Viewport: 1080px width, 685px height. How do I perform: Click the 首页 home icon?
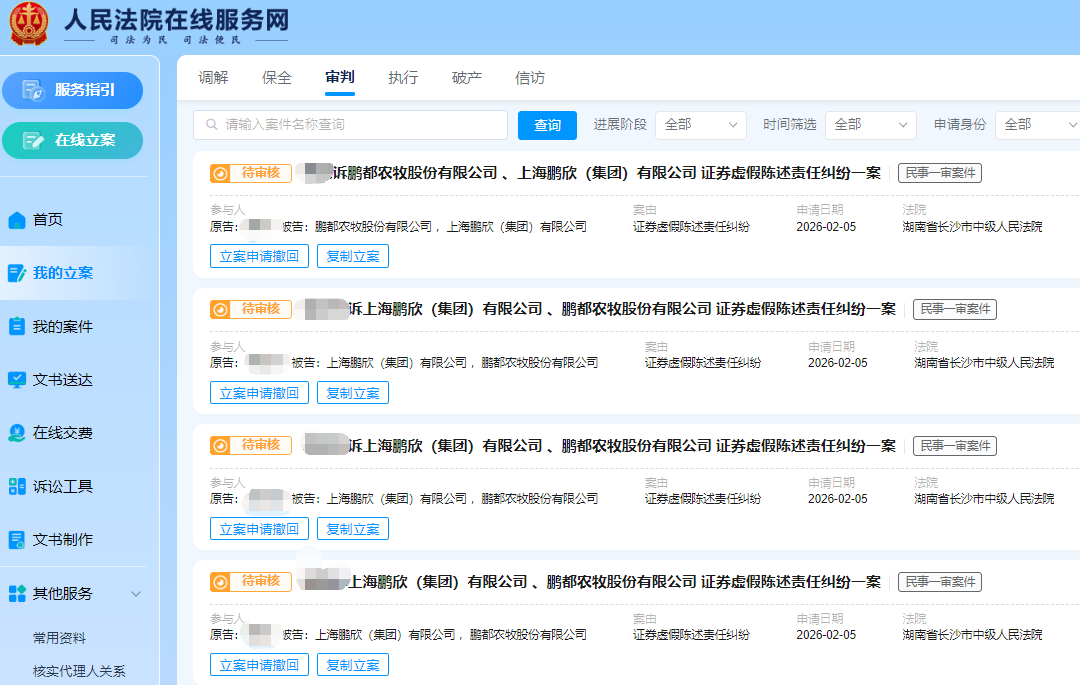point(17,220)
